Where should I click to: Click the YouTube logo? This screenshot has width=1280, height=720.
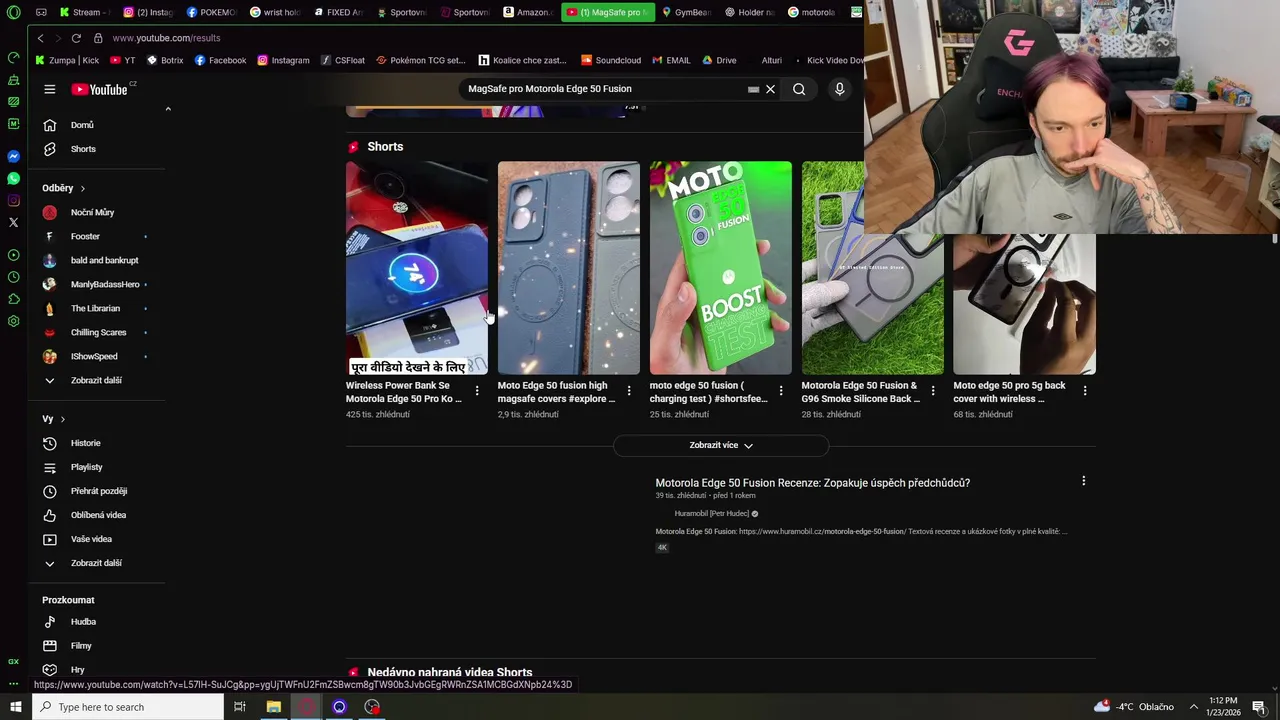99,89
